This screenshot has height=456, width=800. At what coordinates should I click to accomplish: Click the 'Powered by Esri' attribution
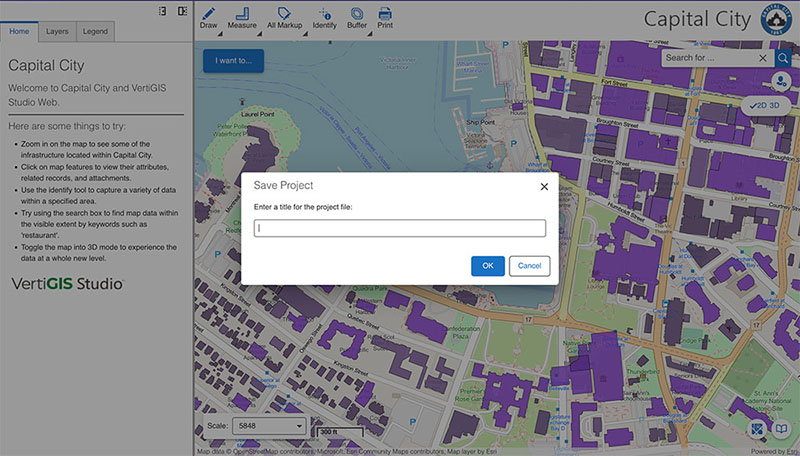[x=775, y=452]
